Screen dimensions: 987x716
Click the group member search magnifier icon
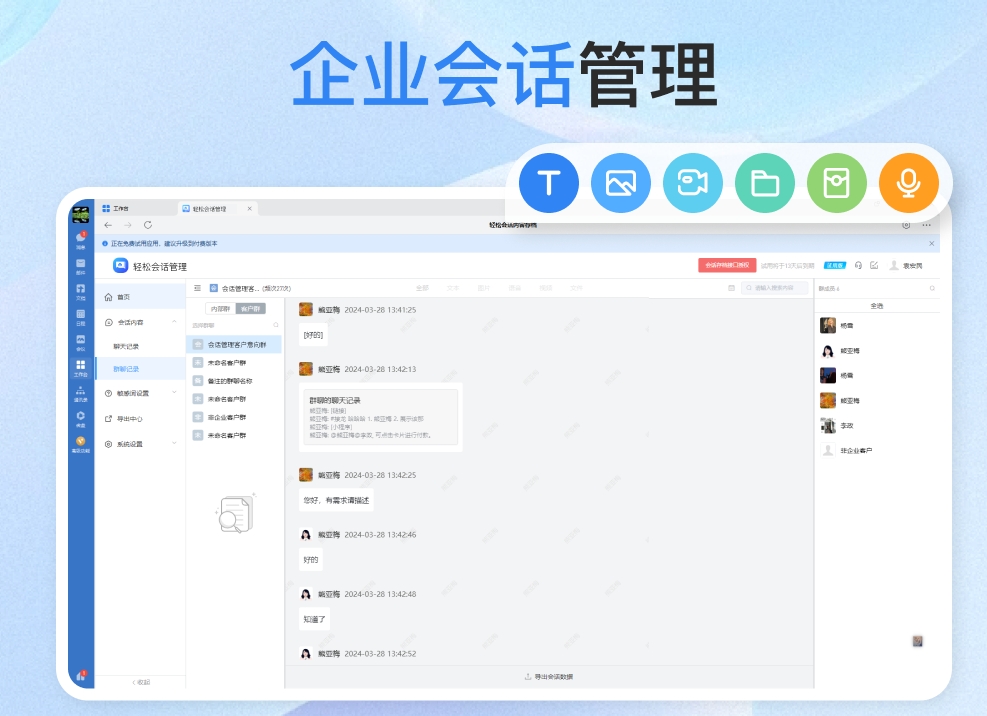[x=932, y=288]
